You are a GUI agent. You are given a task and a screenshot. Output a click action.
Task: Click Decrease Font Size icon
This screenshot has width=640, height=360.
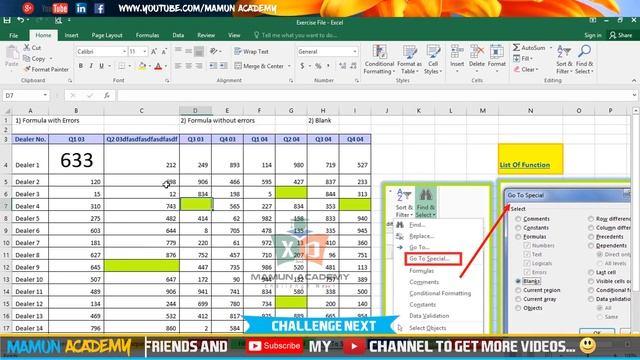(164, 51)
